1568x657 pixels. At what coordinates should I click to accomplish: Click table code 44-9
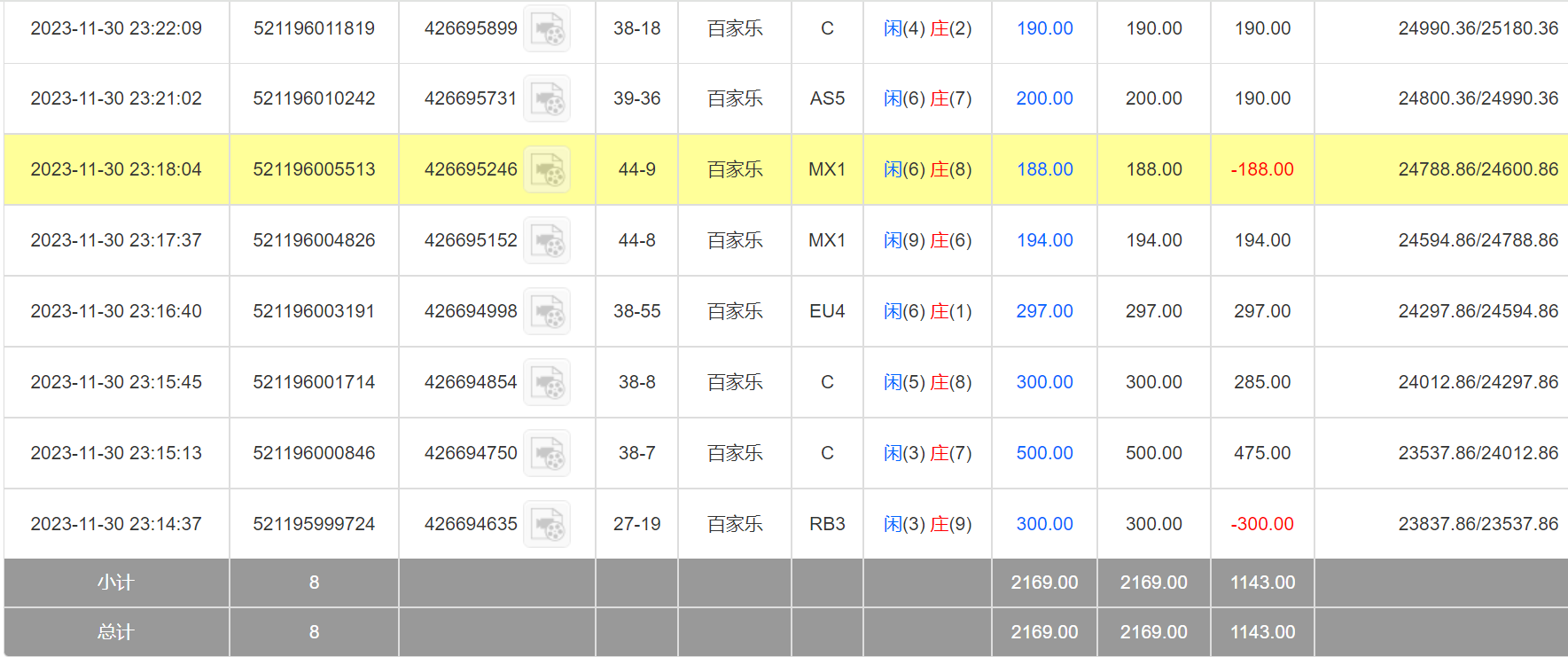(636, 169)
